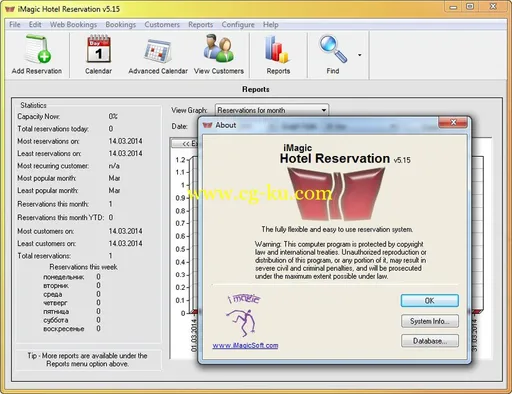Expand the Find dropdown arrow
Image resolution: width=512 pixels, height=394 pixels.
360,55
